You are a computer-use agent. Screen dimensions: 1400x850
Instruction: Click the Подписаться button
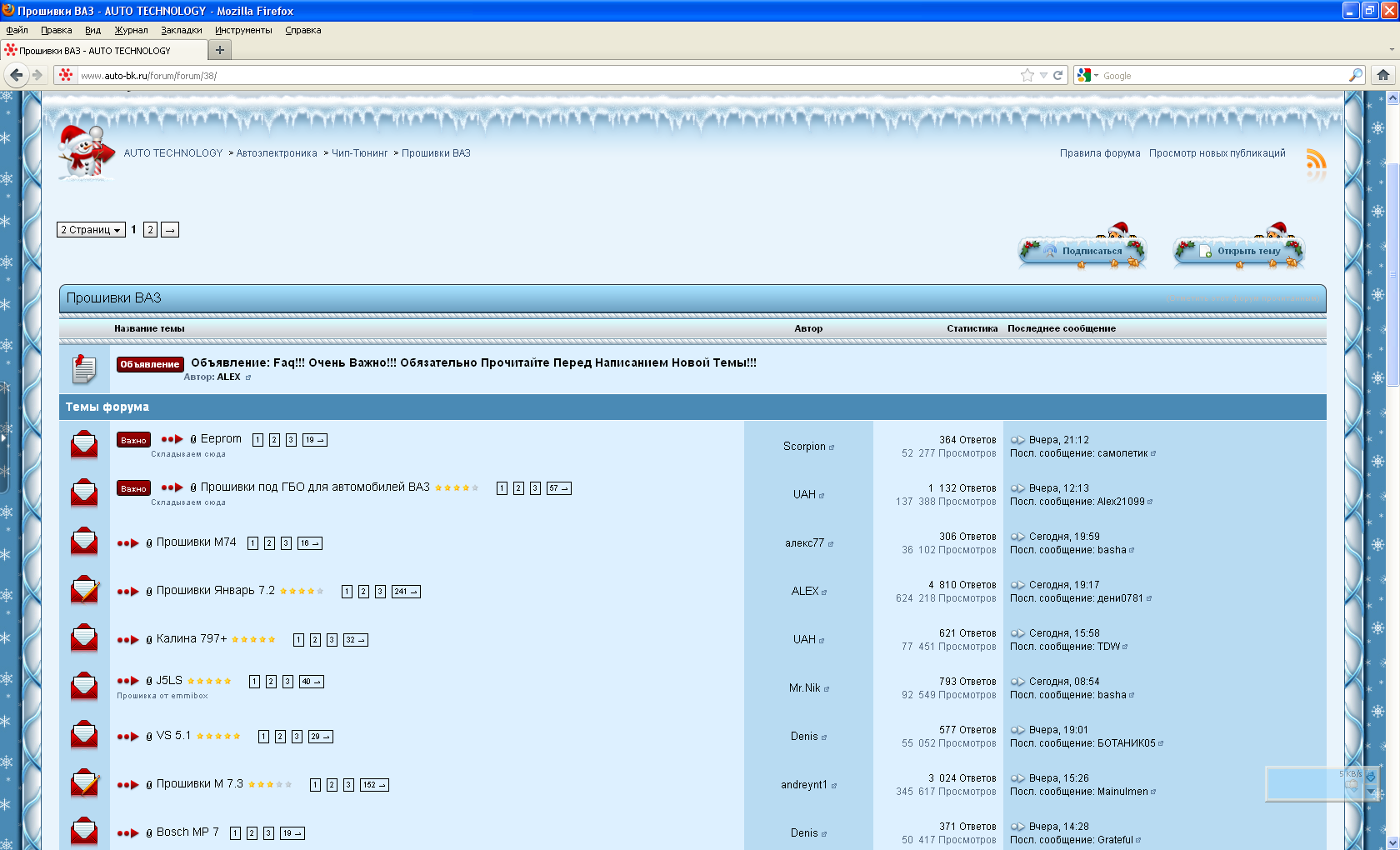(1082, 251)
